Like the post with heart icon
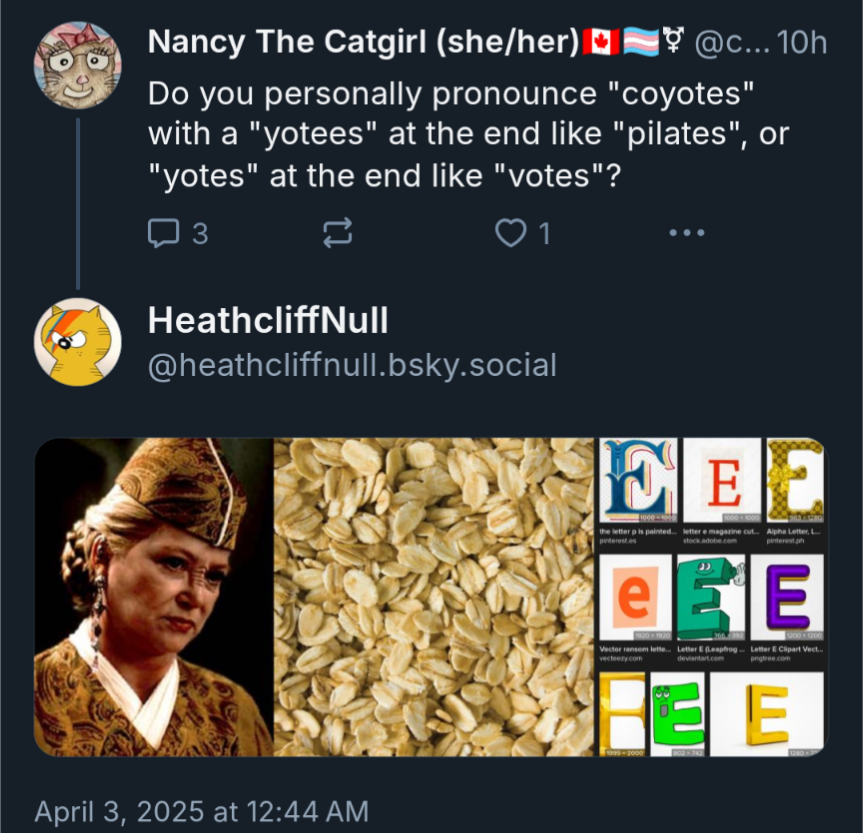 click(511, 234)
